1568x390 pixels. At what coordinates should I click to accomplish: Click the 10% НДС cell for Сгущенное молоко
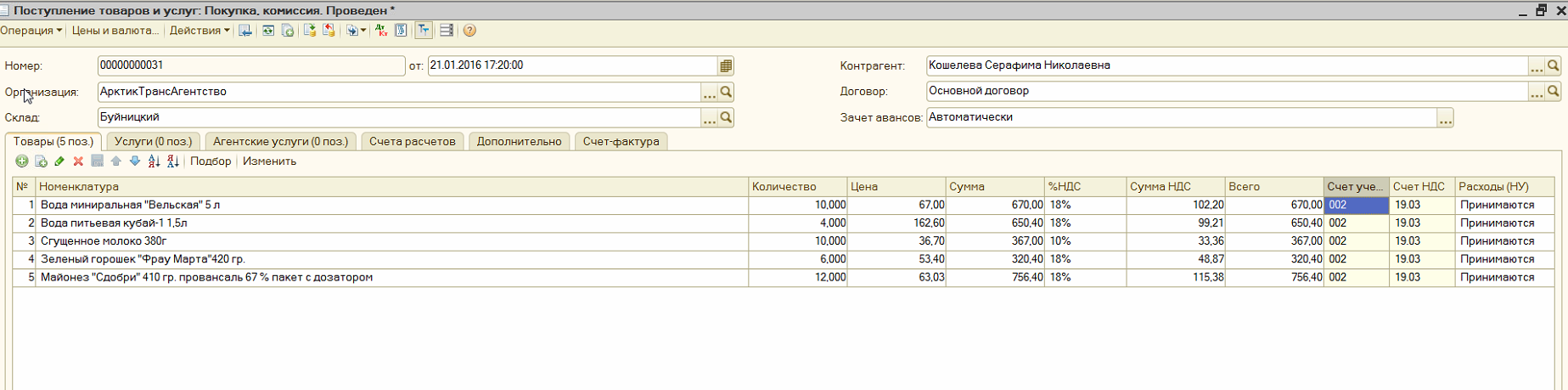[1085, 241]
